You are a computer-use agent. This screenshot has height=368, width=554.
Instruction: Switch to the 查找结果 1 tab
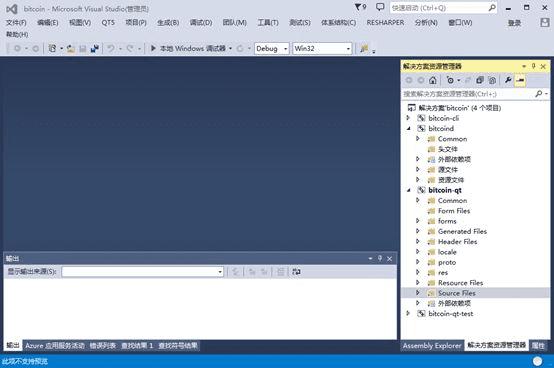[x=137, y=346]
